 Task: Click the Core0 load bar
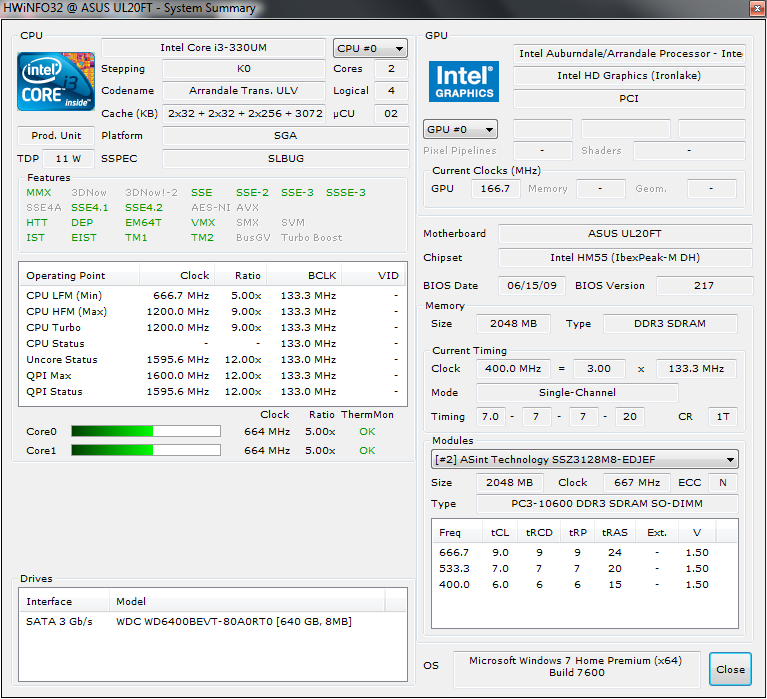click(146, 431)
